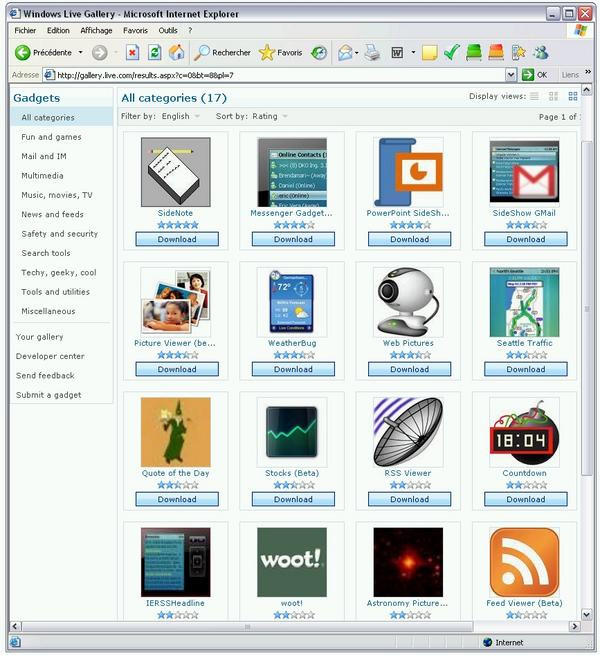Open the Feed Viewer RSS thumbnail
Screen dimensions: 600x655
524,562
